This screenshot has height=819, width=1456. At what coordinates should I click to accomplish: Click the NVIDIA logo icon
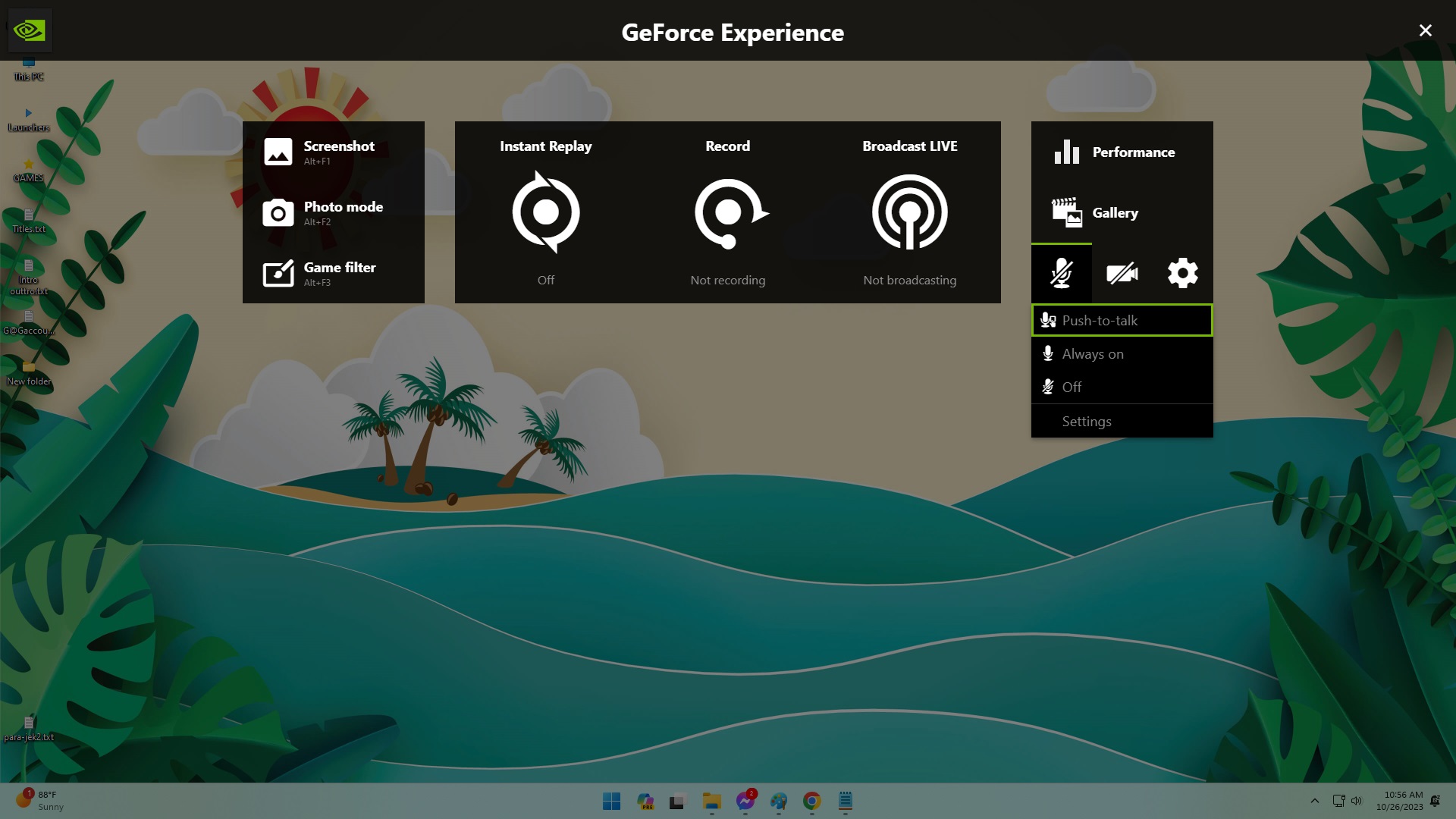(30, 30)
